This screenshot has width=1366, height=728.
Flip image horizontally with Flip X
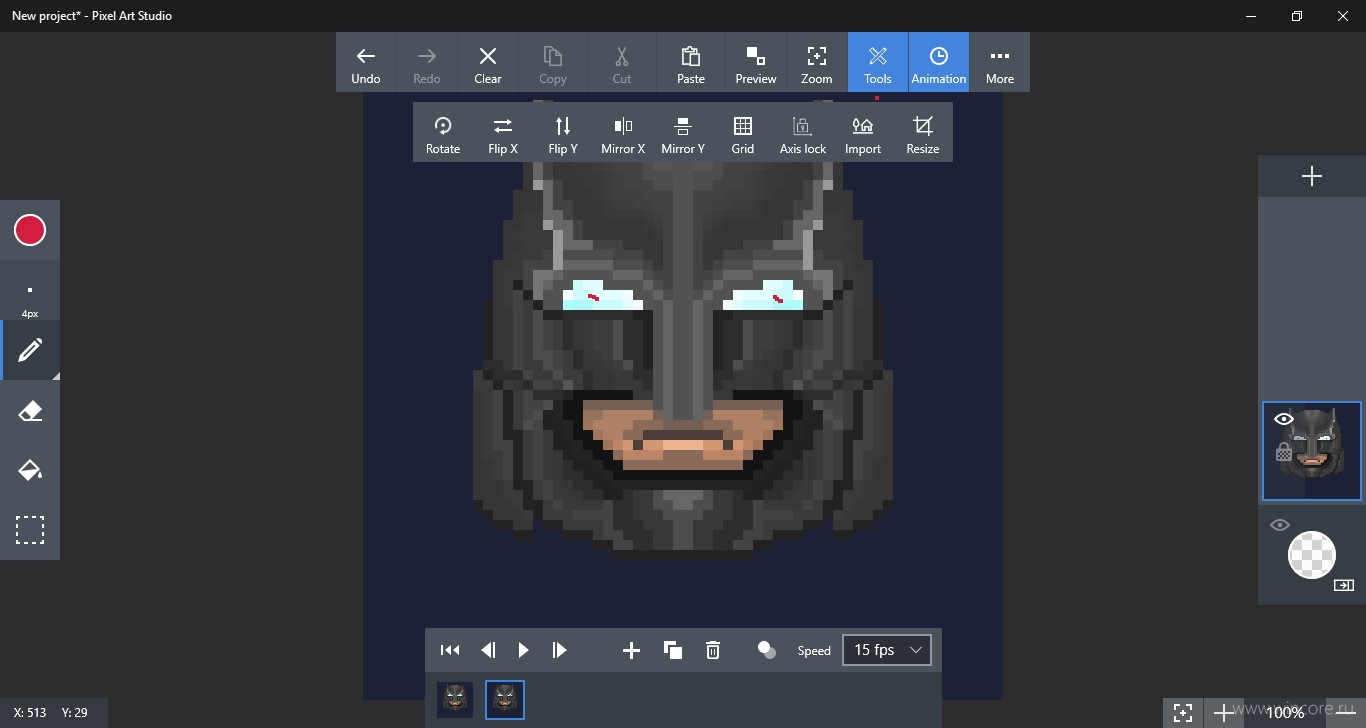tap(503, 132)
